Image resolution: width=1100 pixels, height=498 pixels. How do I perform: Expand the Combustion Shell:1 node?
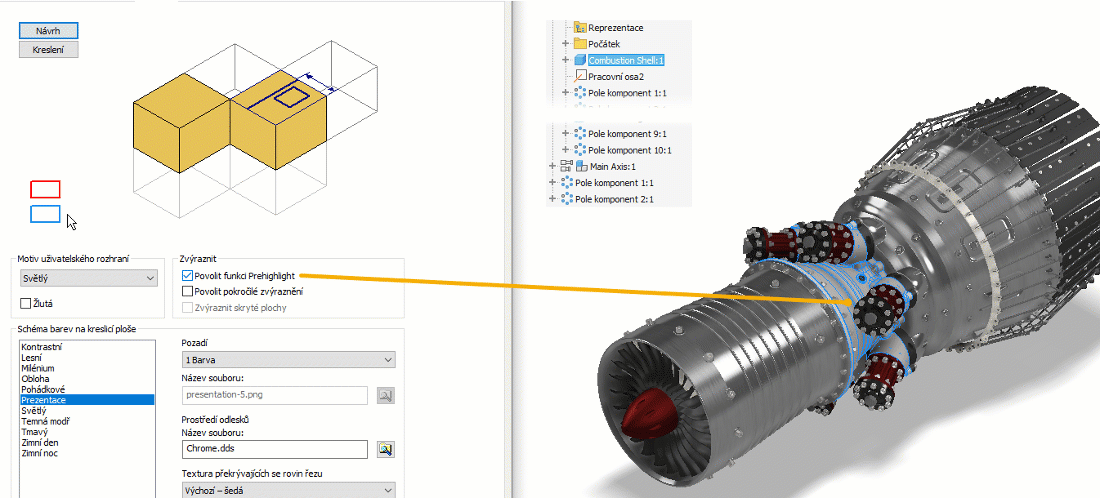click(x=565, y=60)
